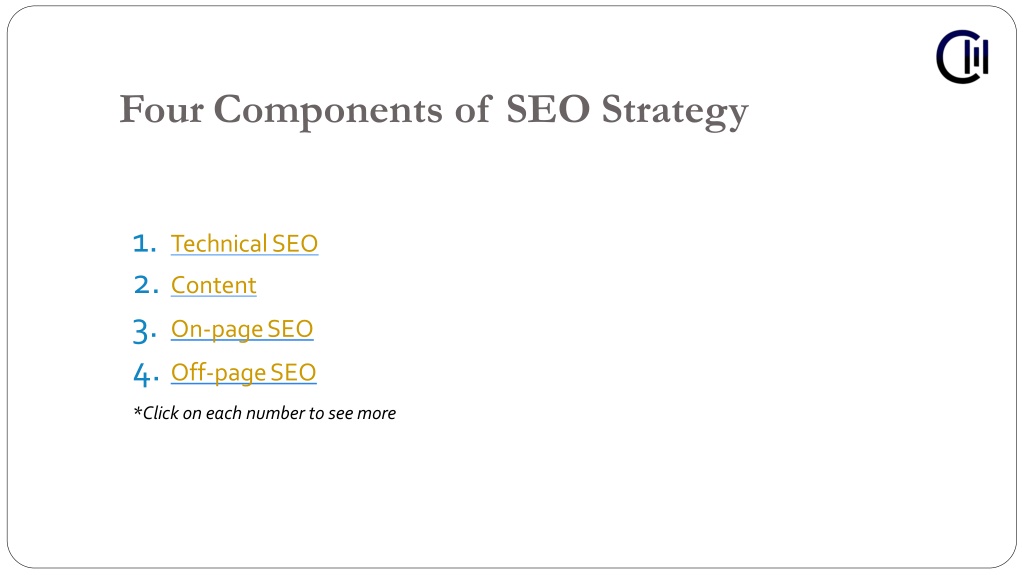Select list number 4 beside Off-page SEO

(146, 375)
